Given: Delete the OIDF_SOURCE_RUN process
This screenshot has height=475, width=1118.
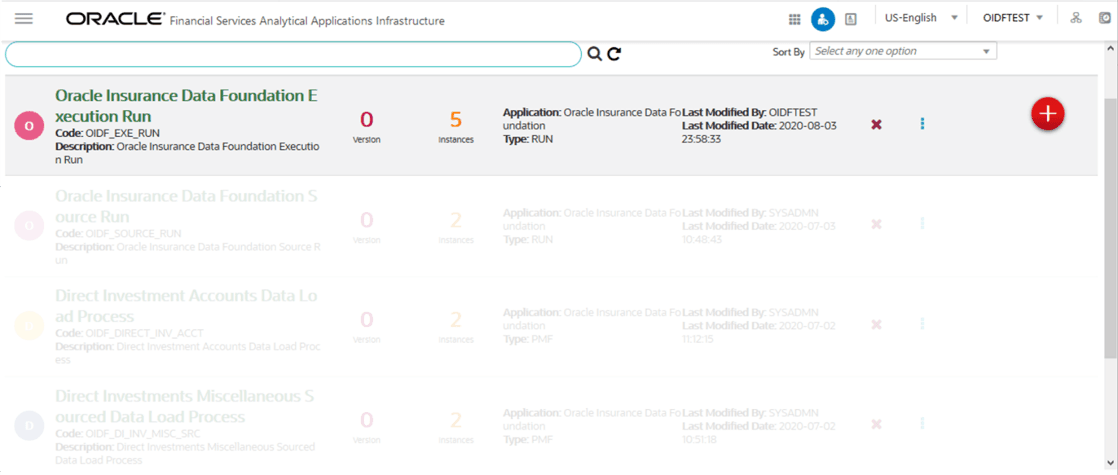Looking at the screenshot, I should (x=876, y=224).
